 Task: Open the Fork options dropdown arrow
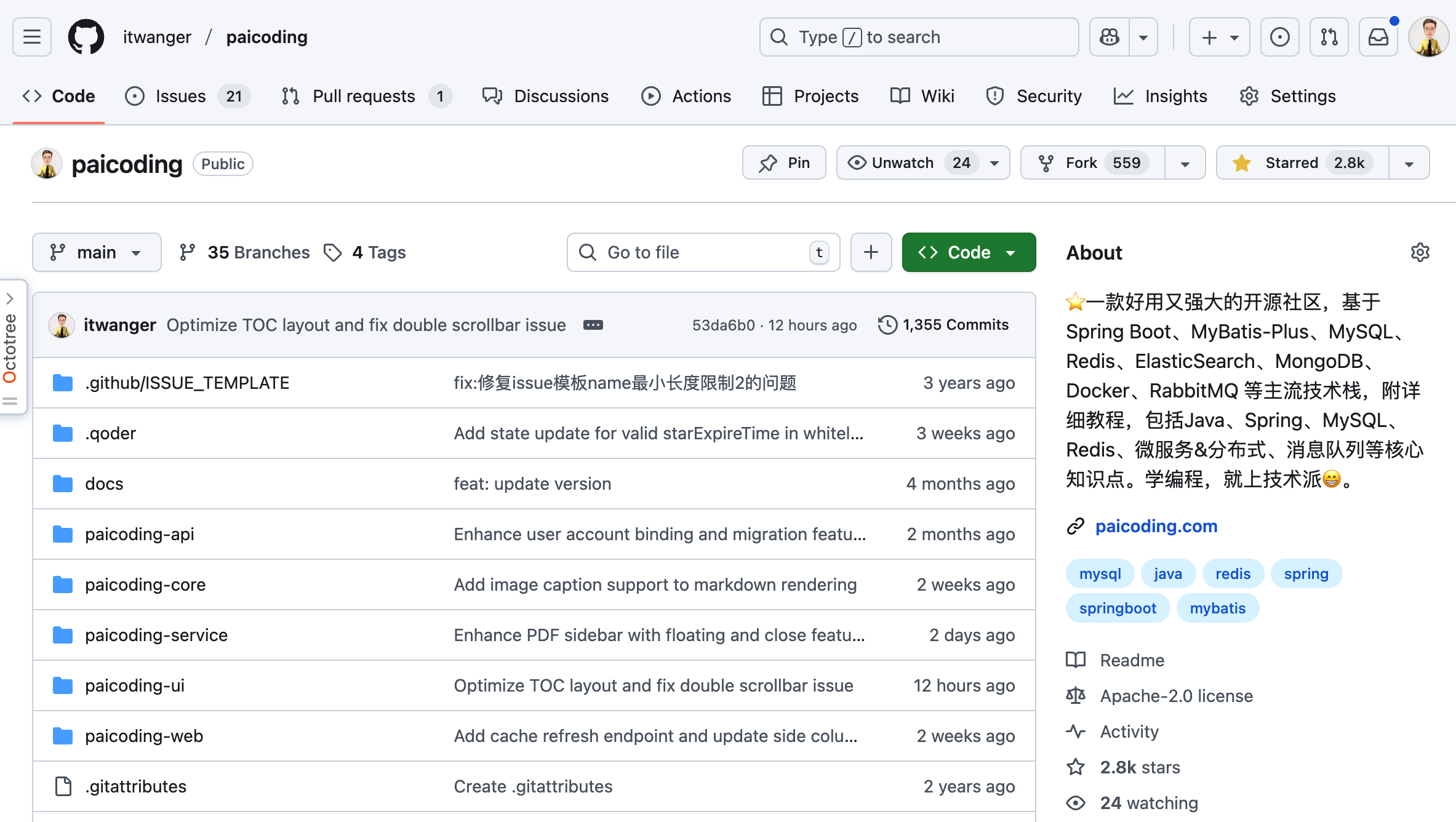(1185, 163)
